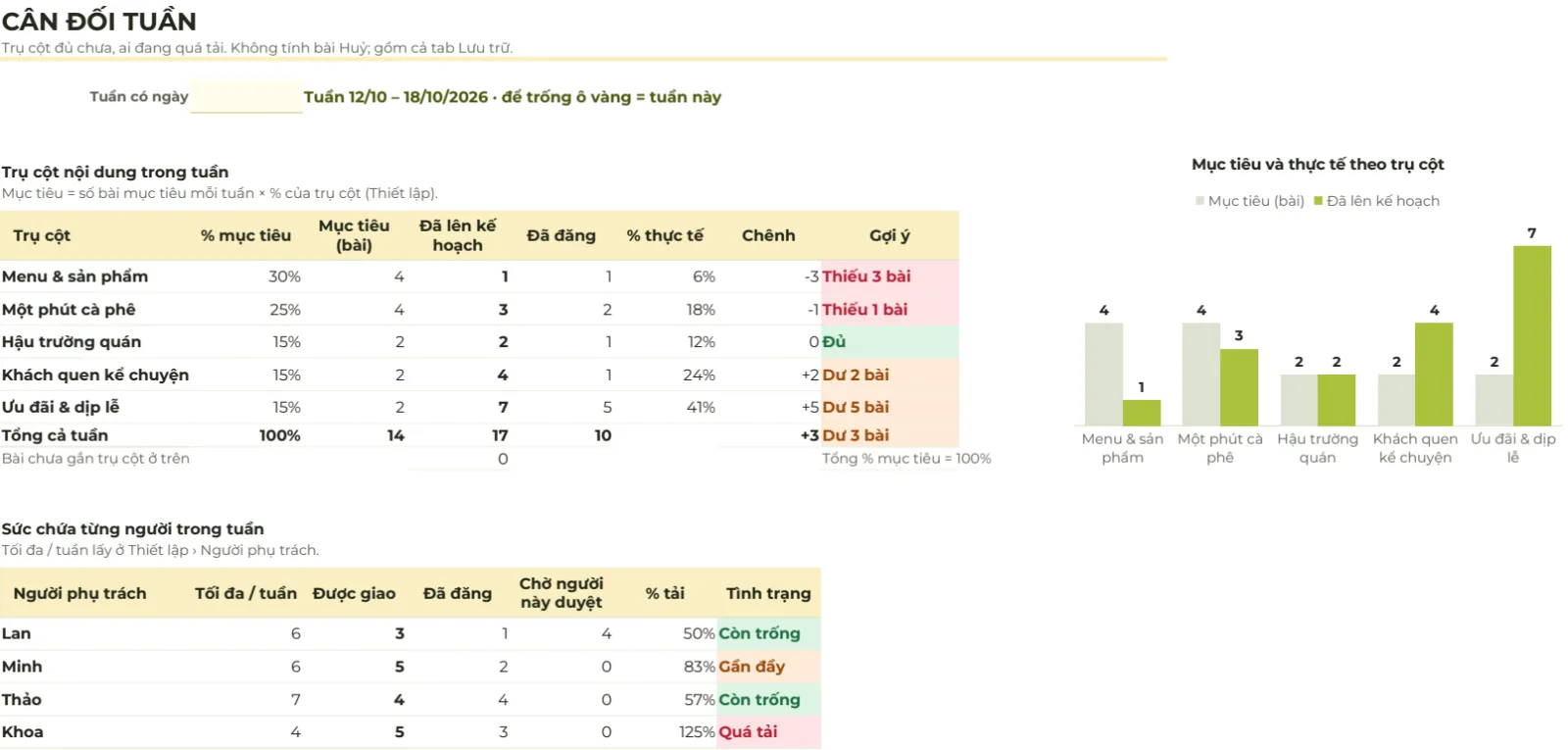1568x750 pixels.
Task: Select "Hậu trường quán" in the pillar table
Action: click(x=72, y=342)
